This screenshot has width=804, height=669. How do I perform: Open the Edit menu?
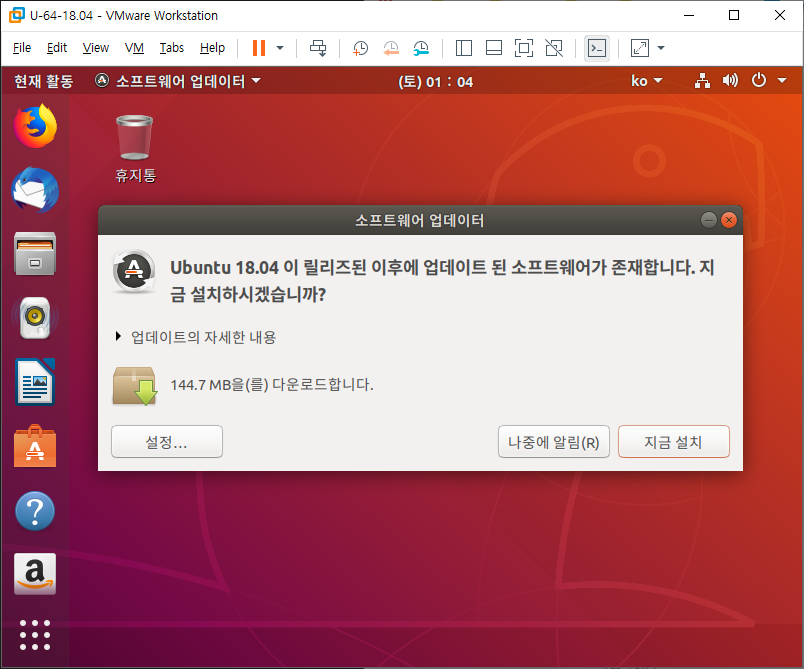click(57, 48)
